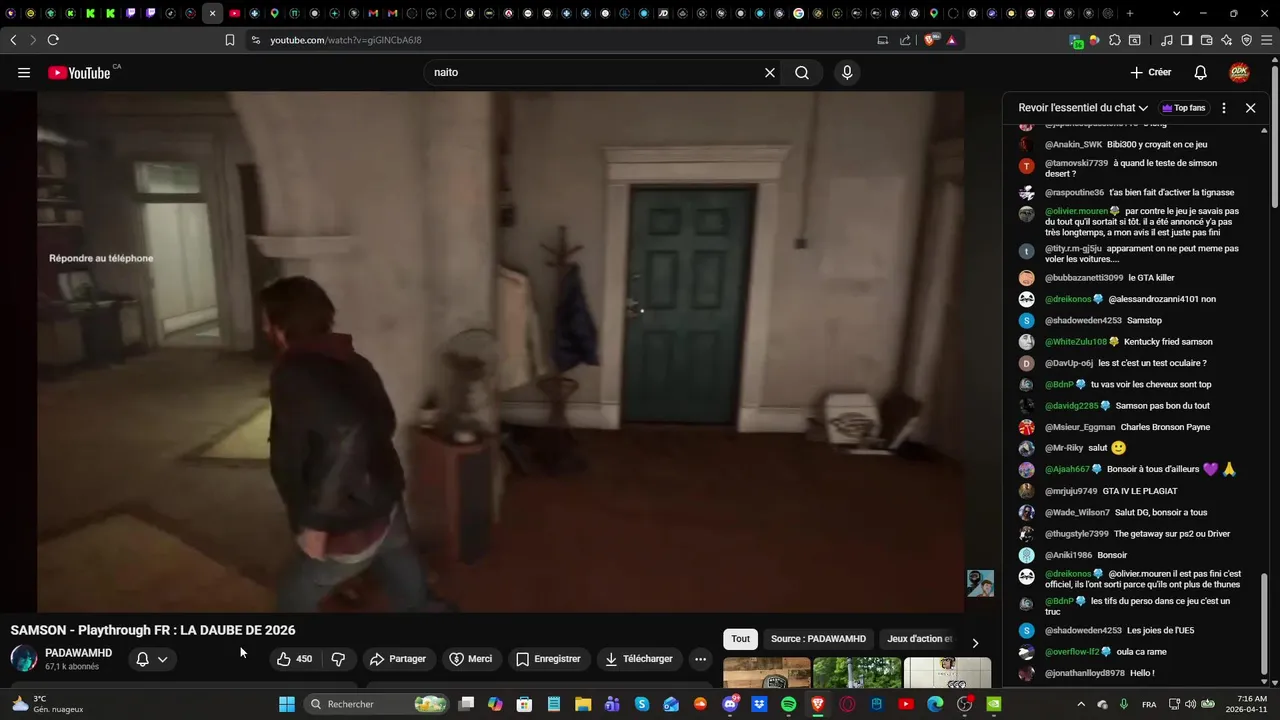Image resolution: width=1280 pixels, height=720 pixels.
Task: Open the PADAWAMHD channel name link
Action: (78, 653)
